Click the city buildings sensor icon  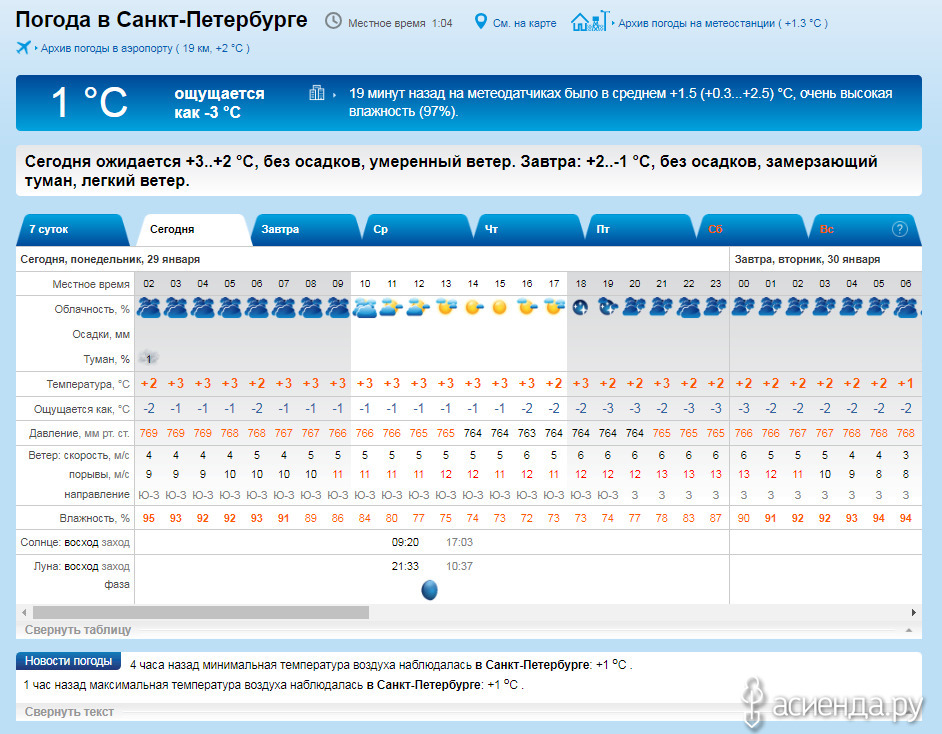click(x=317, y=93)
